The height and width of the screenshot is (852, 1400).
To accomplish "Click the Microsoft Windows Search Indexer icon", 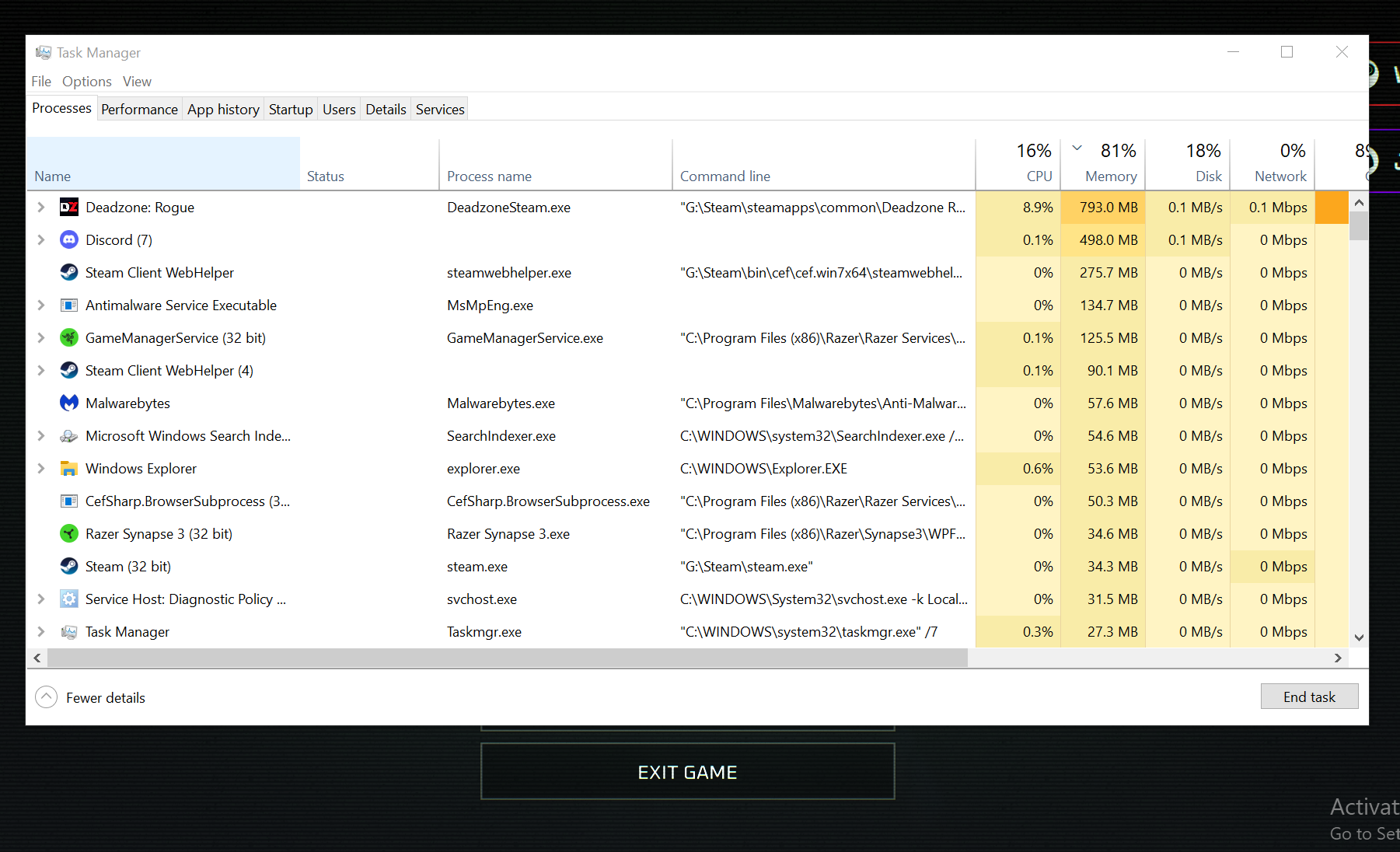I will pyautogui.click(x=69, y=435).
